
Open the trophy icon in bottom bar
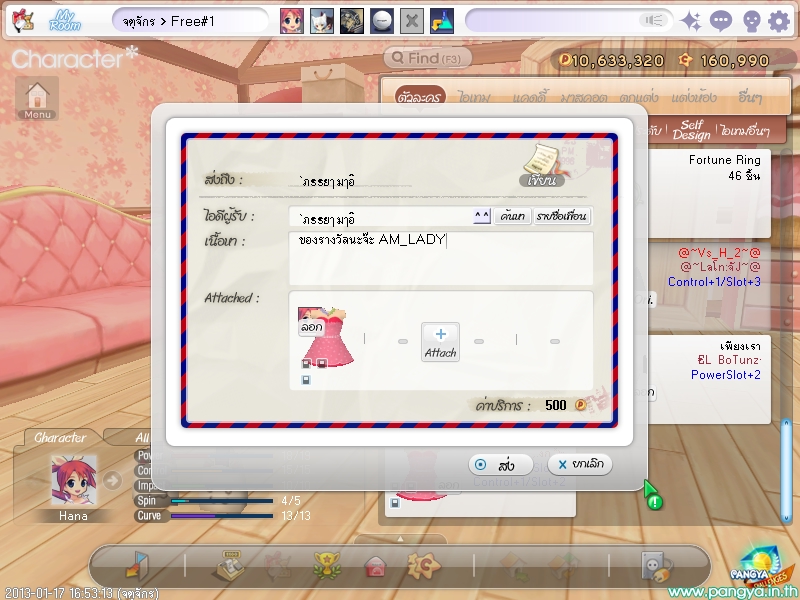(327, 566)
